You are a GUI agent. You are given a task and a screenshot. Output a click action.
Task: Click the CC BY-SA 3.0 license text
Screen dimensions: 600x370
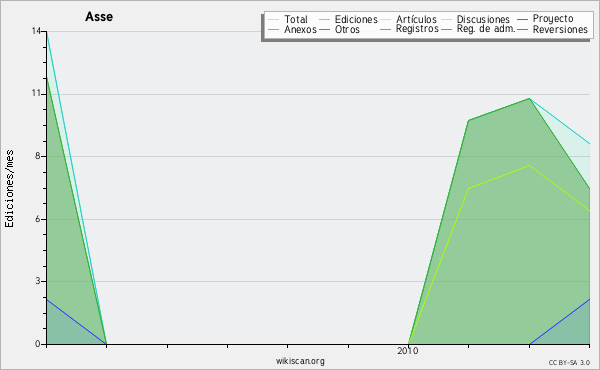[569, 363]
